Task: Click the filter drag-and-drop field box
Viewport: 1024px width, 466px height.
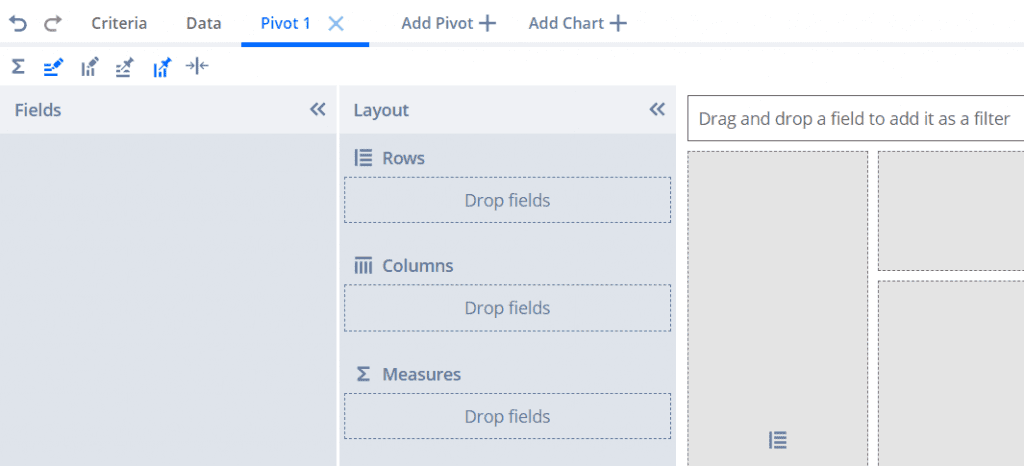Action: tap(855, 119)
